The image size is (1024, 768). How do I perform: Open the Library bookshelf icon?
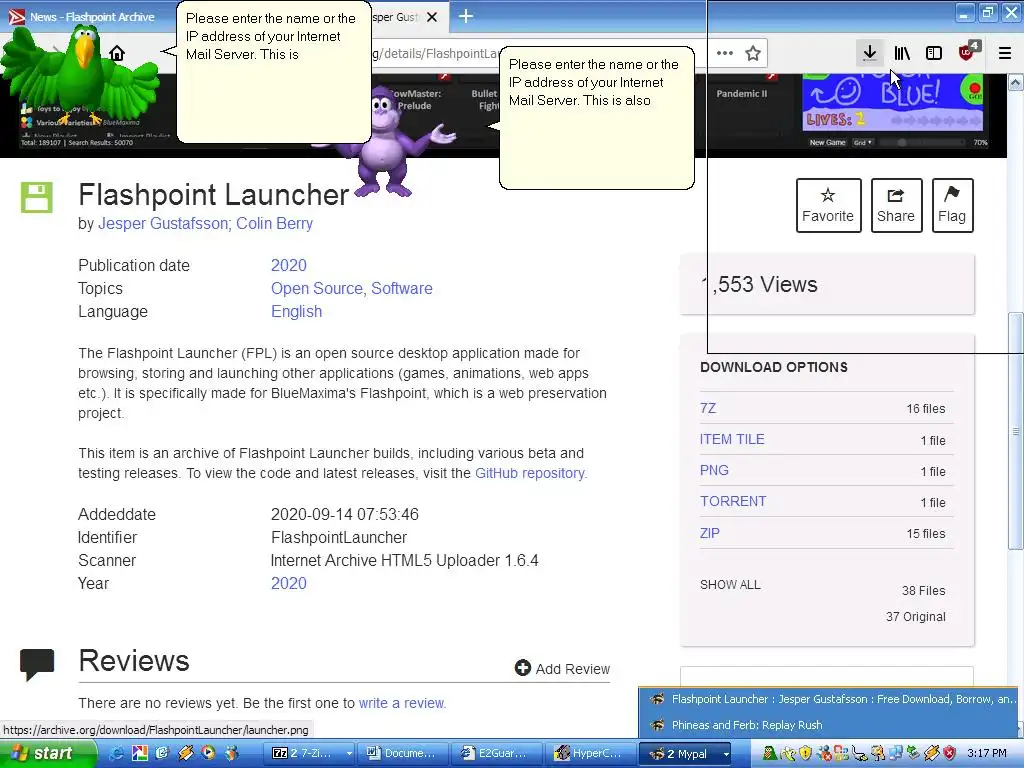[902, 53]
